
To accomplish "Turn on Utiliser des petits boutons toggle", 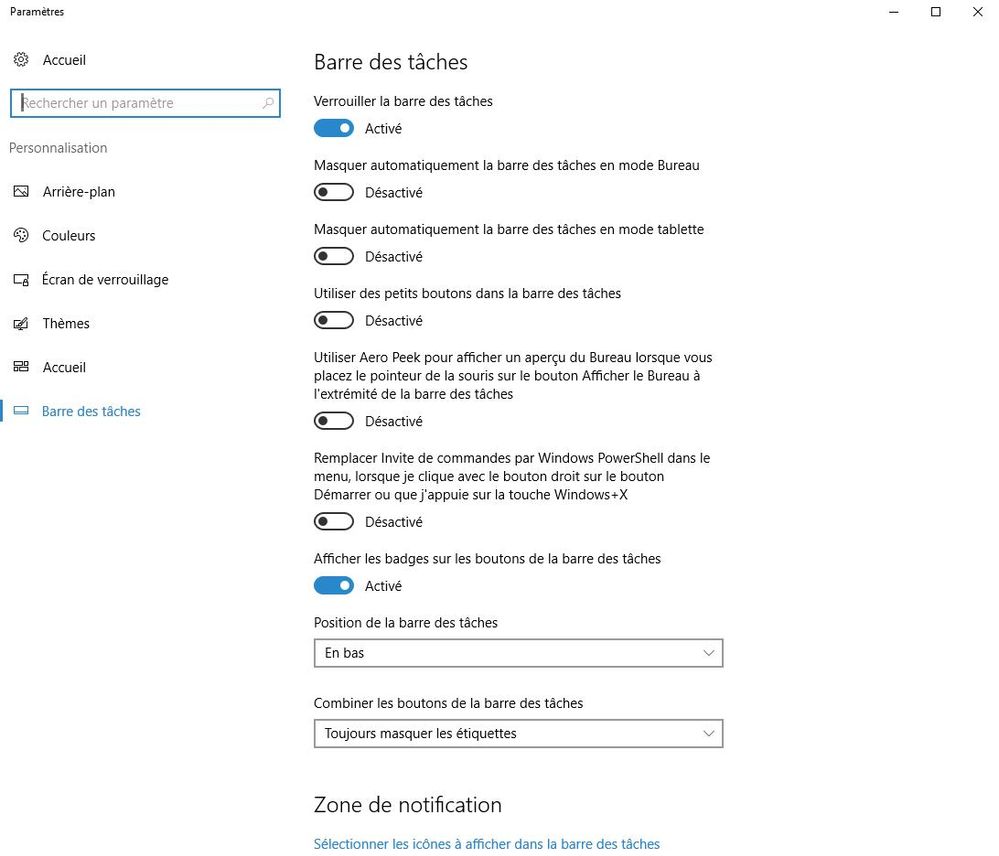I will tap(334, 320).
